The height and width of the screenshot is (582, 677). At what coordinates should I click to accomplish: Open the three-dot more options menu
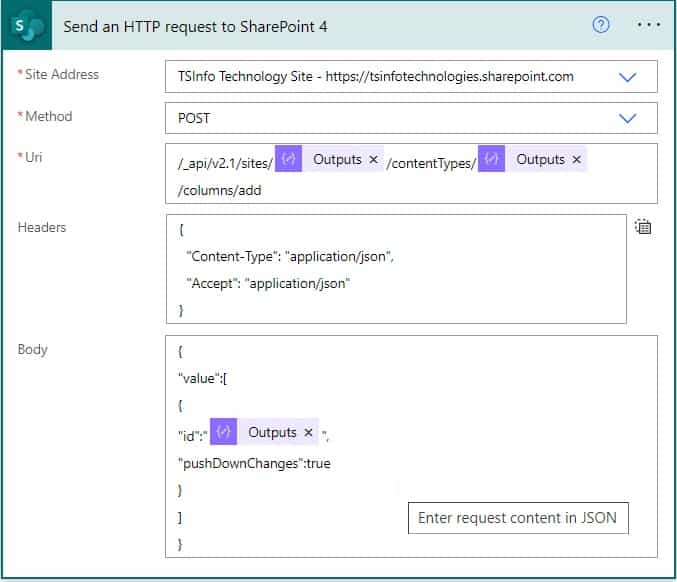(x=649, y=25)
